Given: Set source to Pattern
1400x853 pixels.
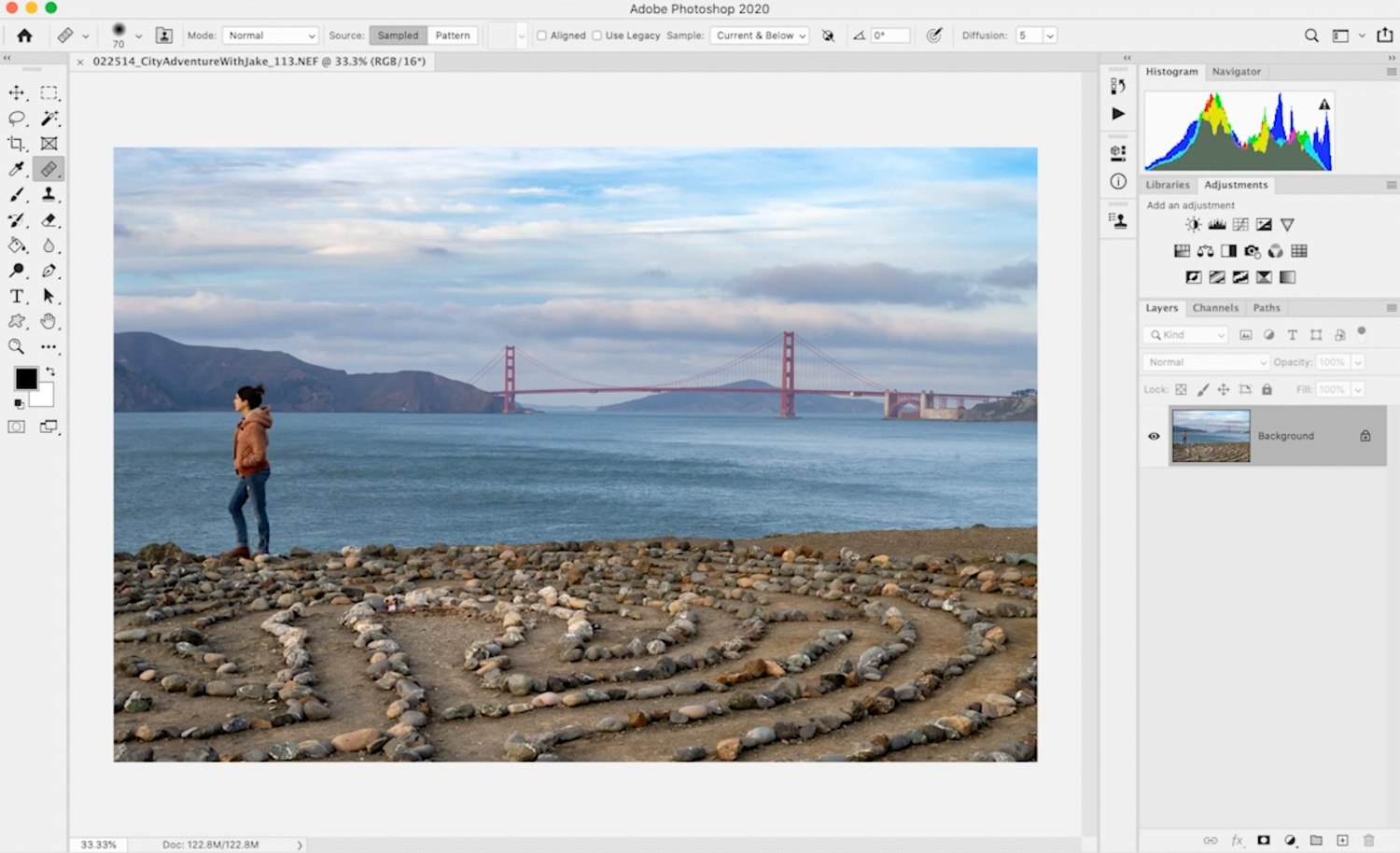Looking at the screenshot, I should (453, 35).
